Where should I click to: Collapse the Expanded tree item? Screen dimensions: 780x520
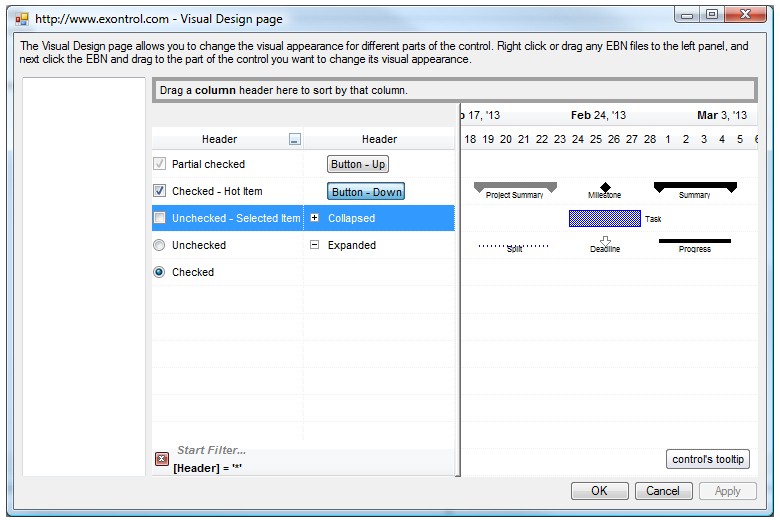point(315,245)
